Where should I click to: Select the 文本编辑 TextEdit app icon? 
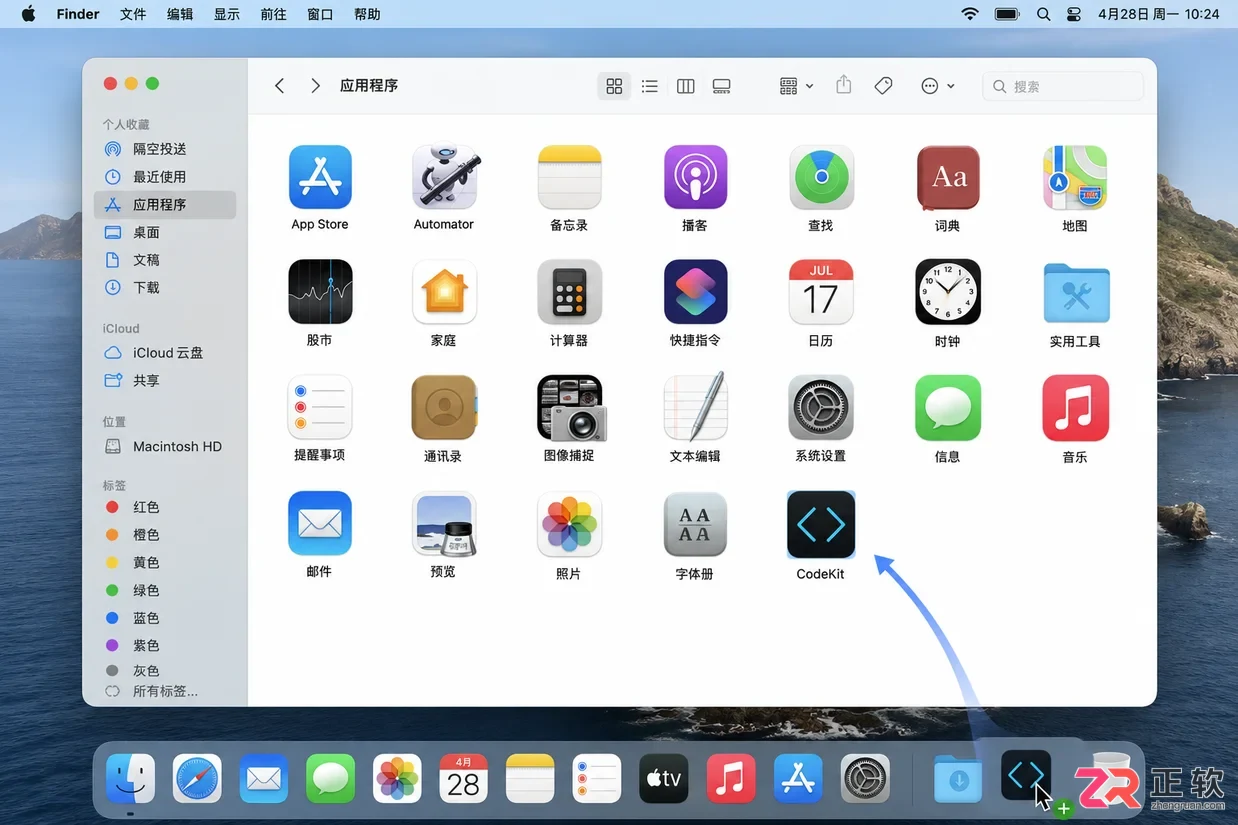tap(695, 407)
